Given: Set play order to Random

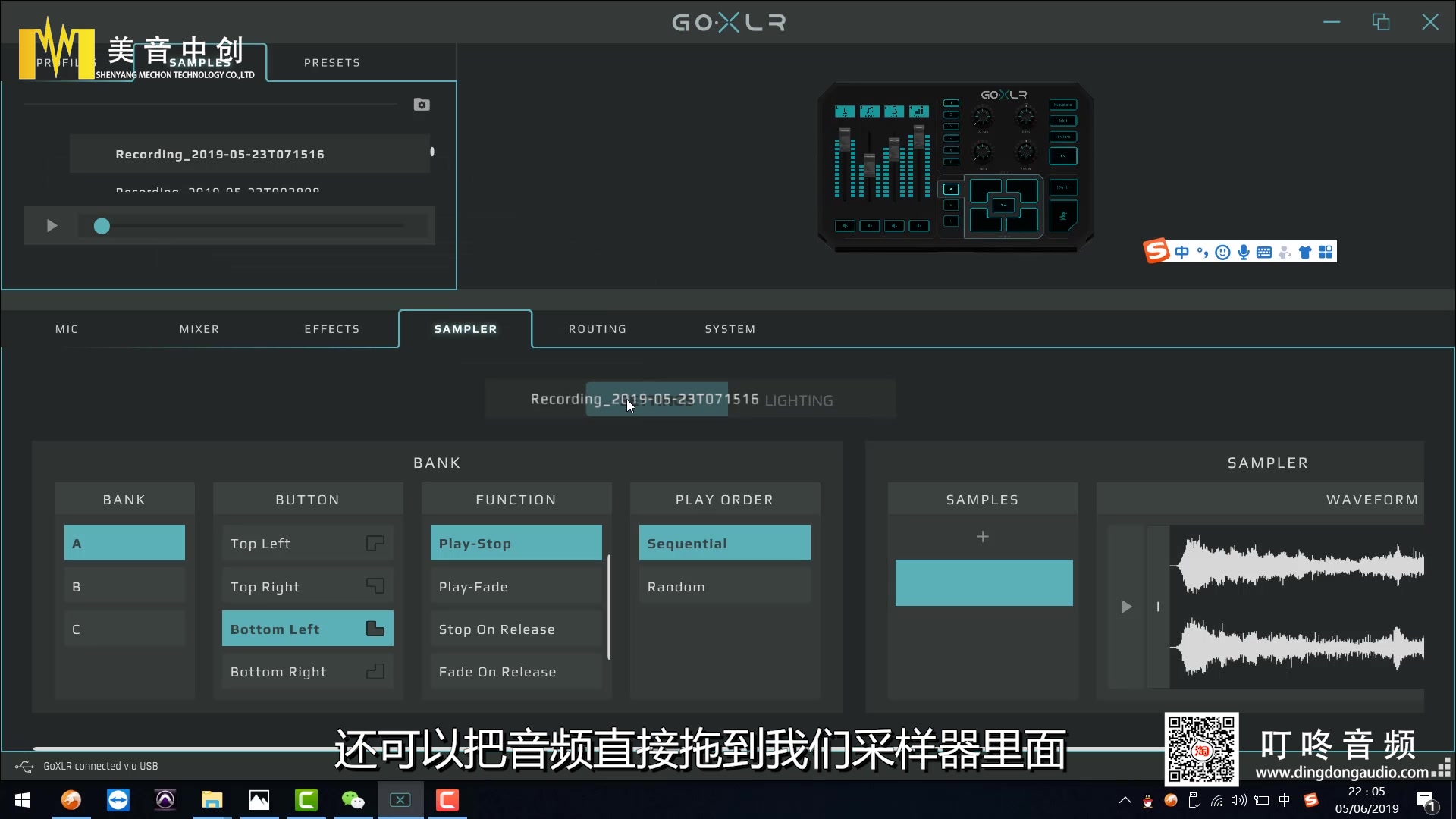Looking at the screenshot, I should tap(725, 586).
